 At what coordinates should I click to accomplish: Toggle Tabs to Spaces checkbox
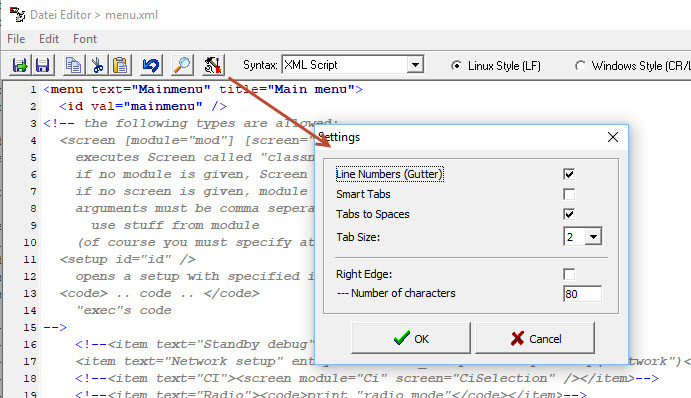pyautogui.click(x=569, y=214)
